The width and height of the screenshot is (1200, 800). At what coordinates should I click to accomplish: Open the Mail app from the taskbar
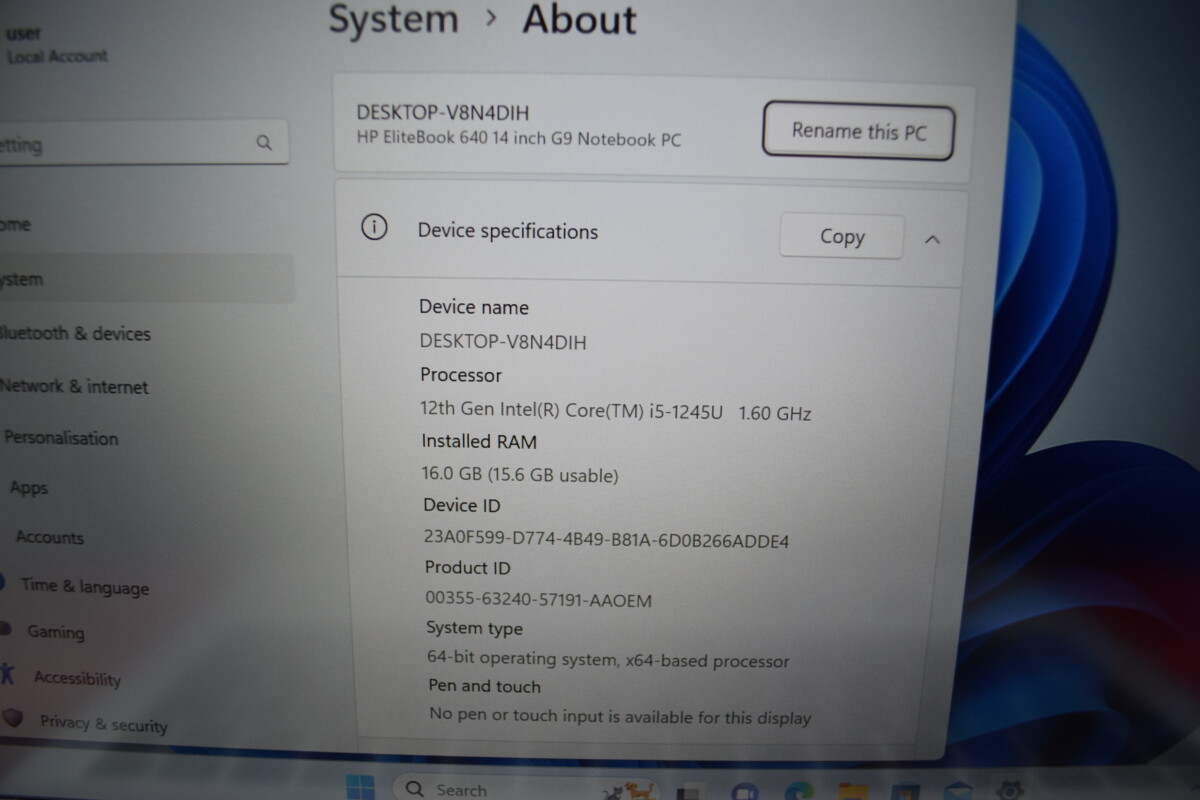[958, 792]
